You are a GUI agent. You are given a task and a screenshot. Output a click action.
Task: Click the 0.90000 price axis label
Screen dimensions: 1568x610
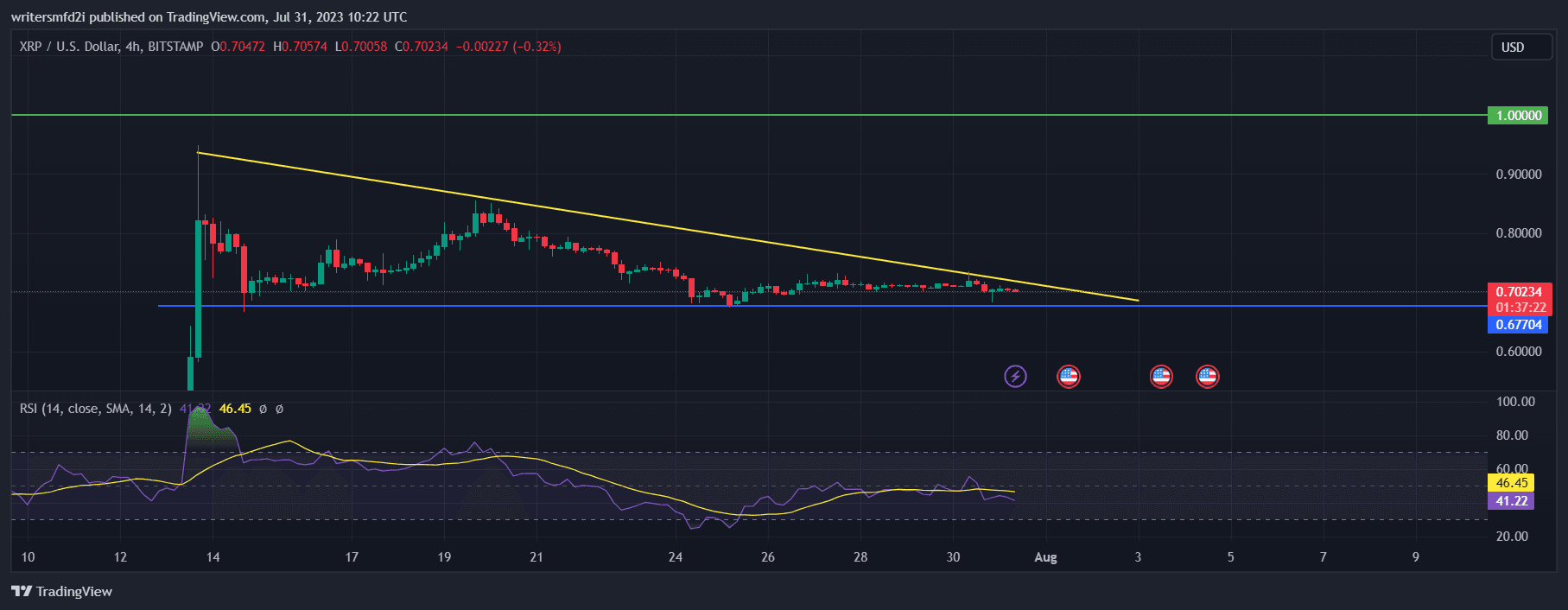(1518, 175)
